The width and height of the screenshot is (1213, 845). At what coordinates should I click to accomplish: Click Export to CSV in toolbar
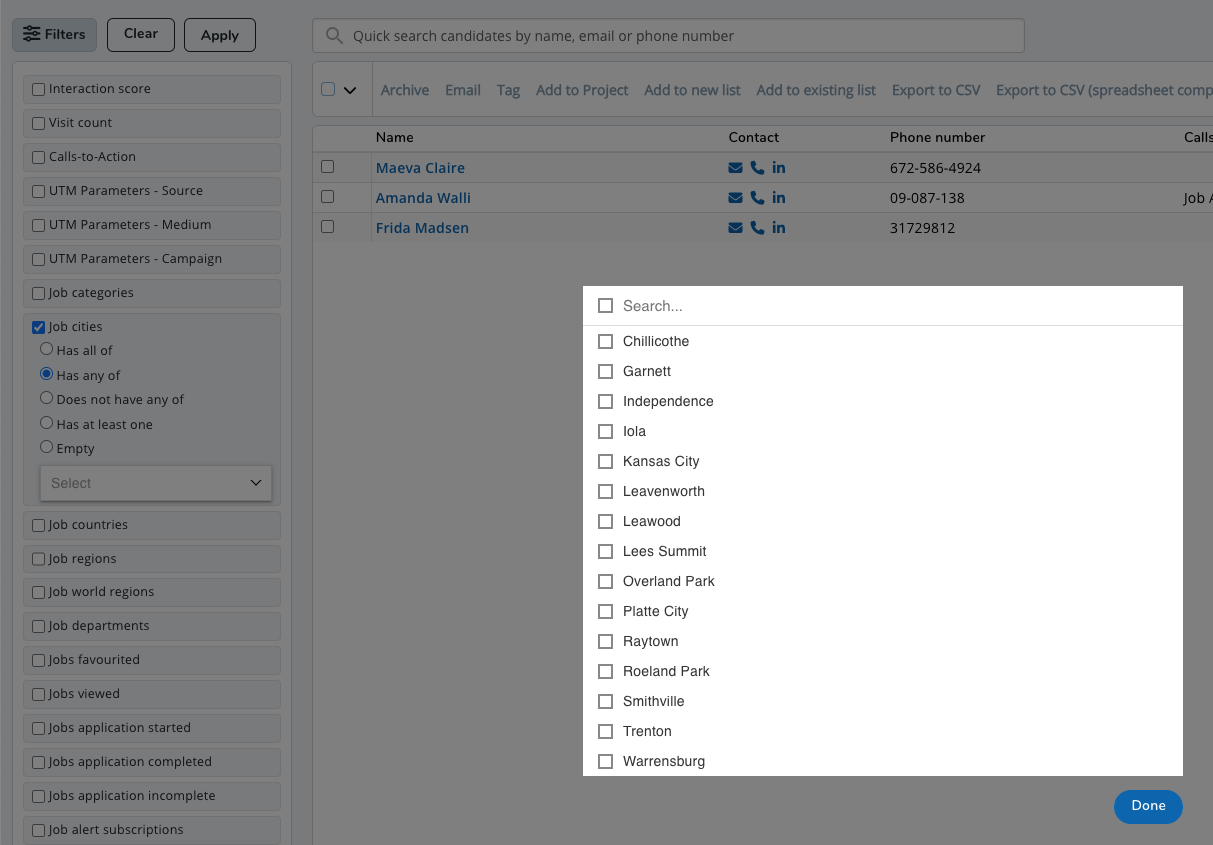pos(935,90)
